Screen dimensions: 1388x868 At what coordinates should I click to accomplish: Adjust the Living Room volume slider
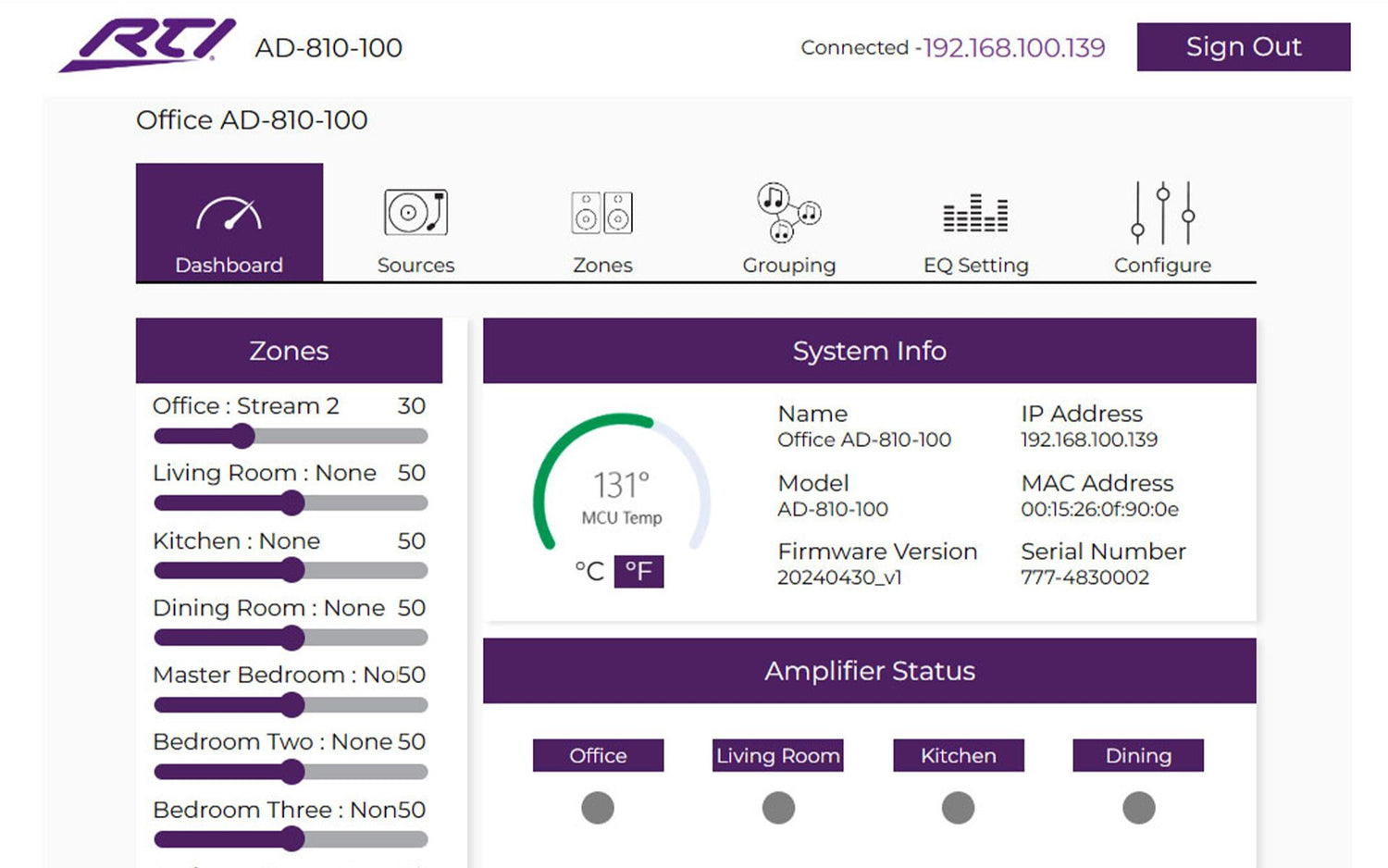tap(291, 503)
